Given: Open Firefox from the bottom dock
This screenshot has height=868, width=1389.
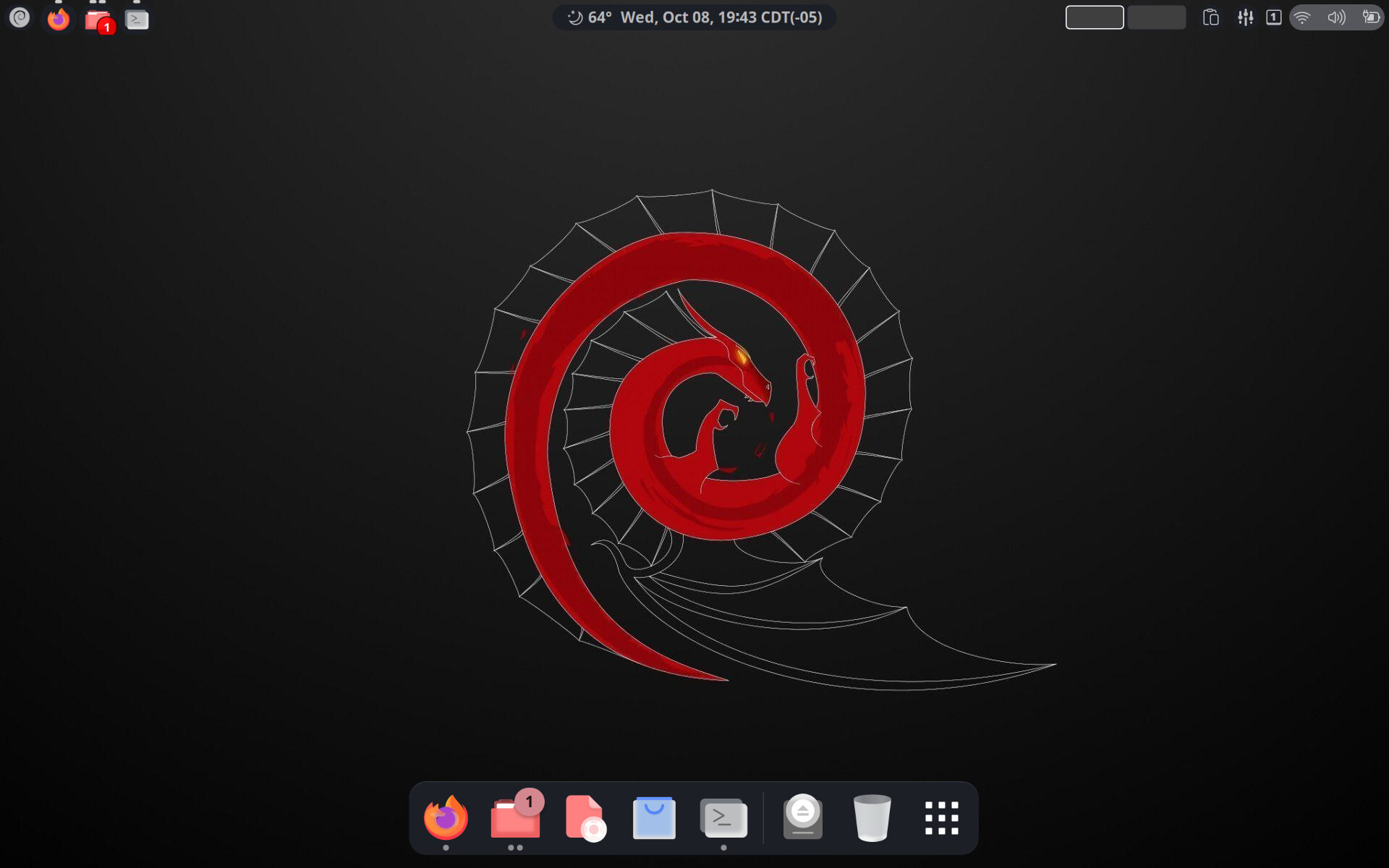Looking at the screenshot, I should click(x=446, y=817).
